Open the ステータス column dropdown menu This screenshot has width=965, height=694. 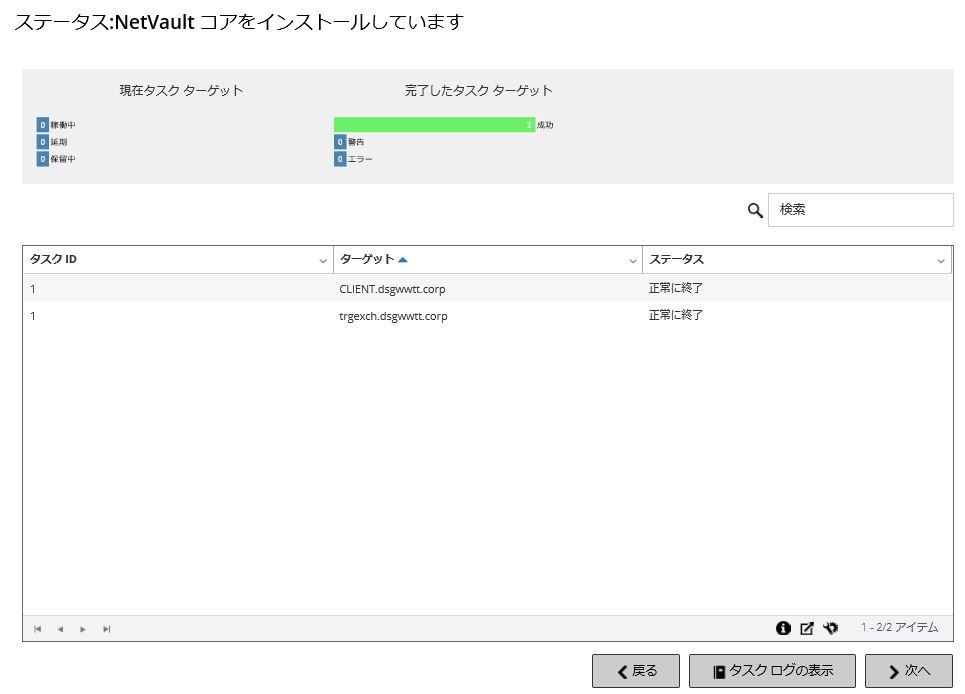941,261
